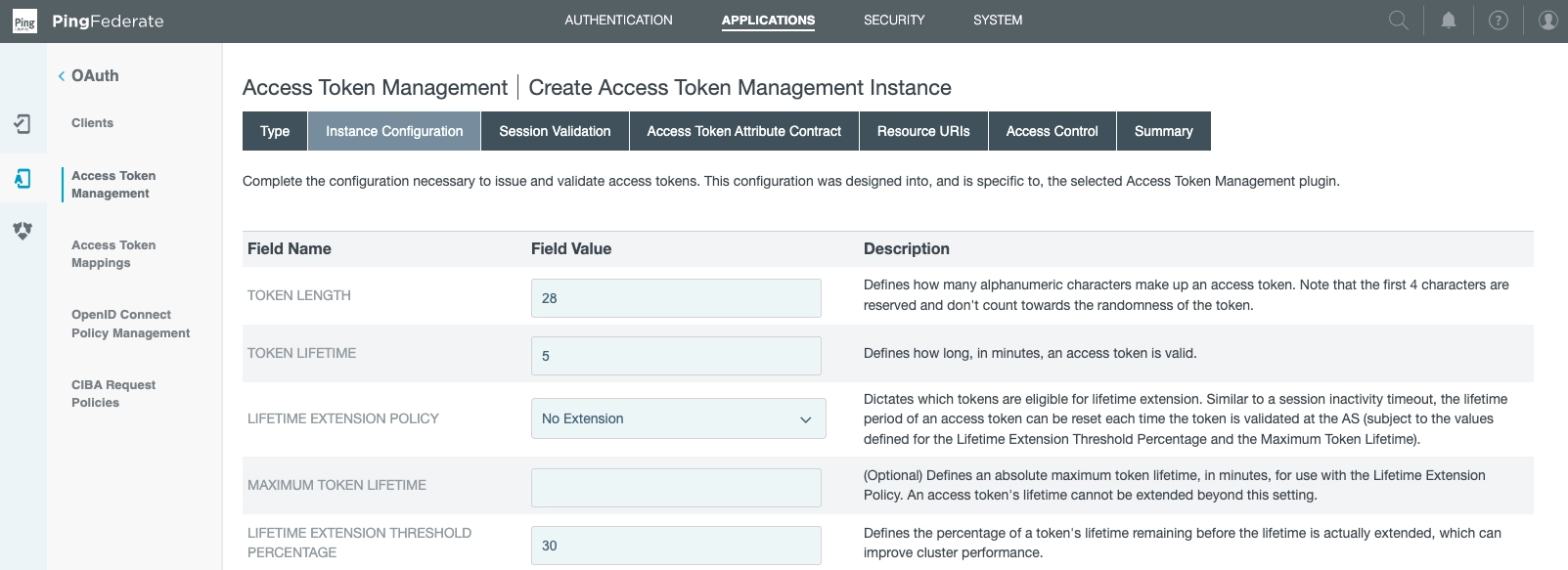The width and height of the screenshot is (1568, 570).
Task: Go back using the OAuth chevron
Action: click(x=62, y=76)
